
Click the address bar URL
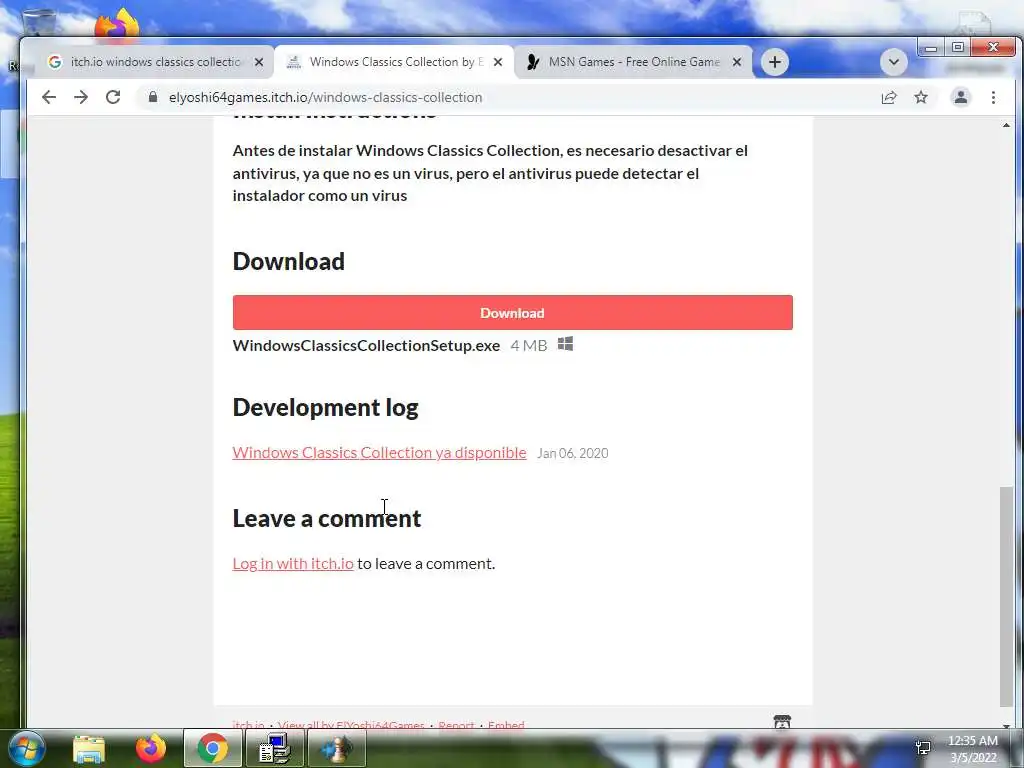pyautogui.click(x=325, y=97)
